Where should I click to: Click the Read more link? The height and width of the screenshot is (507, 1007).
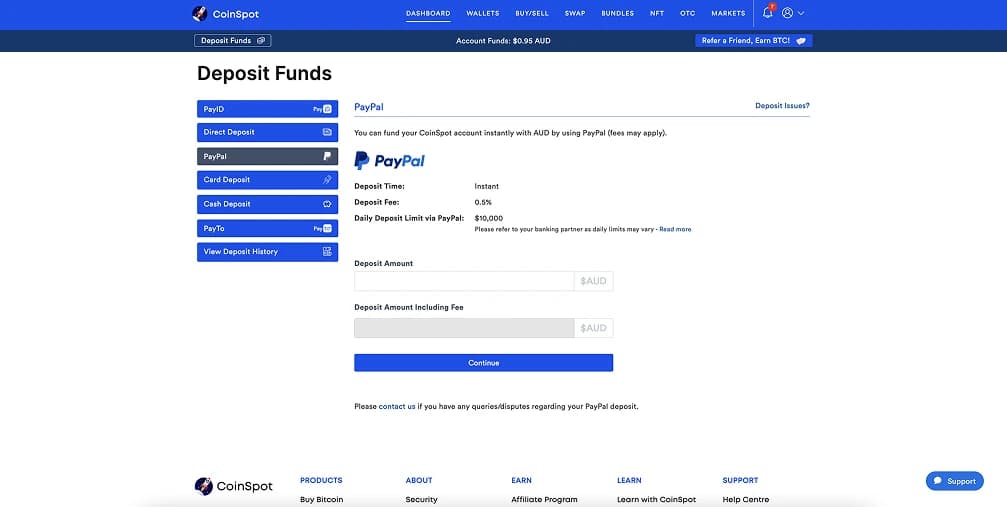click(x=675, y=229)
